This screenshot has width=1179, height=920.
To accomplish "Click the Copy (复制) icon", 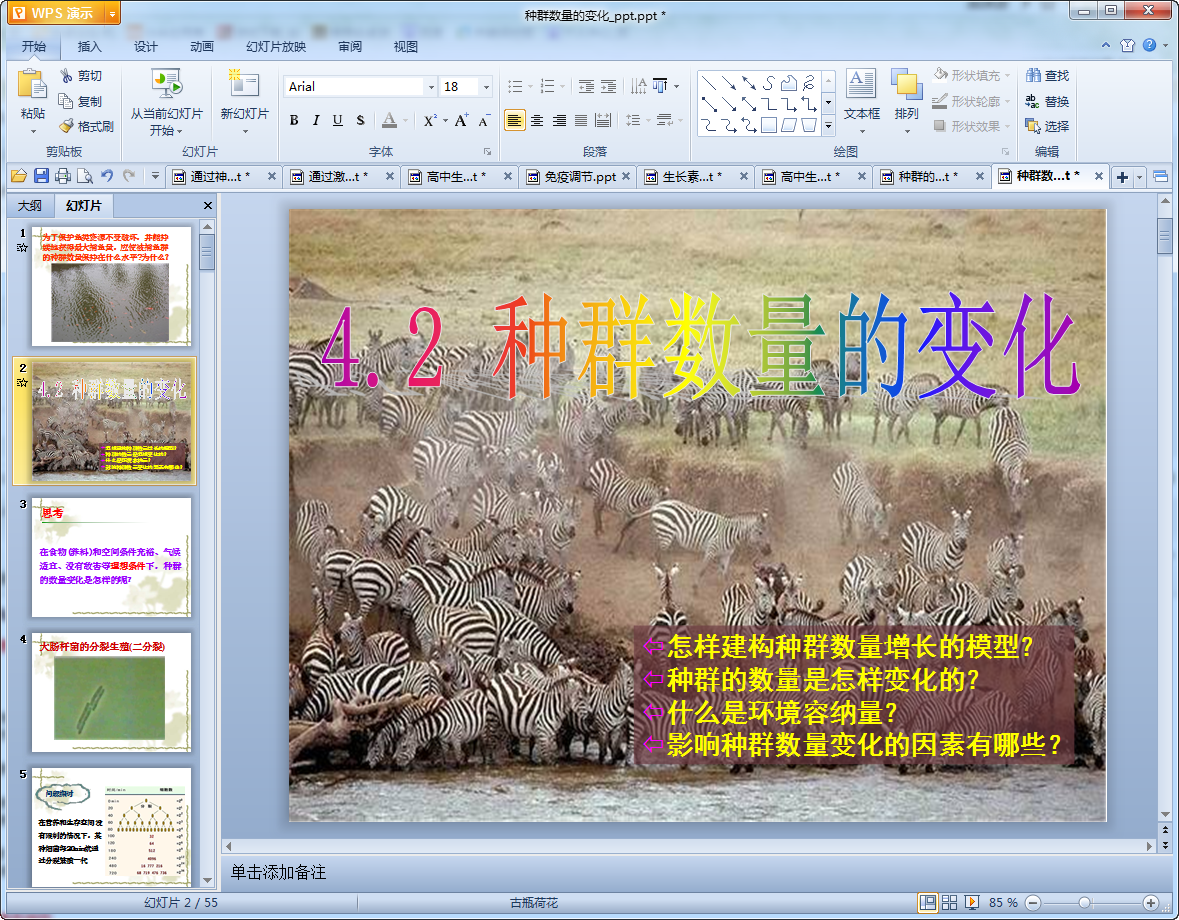I will pyautogui.click(x=66, y=101).
